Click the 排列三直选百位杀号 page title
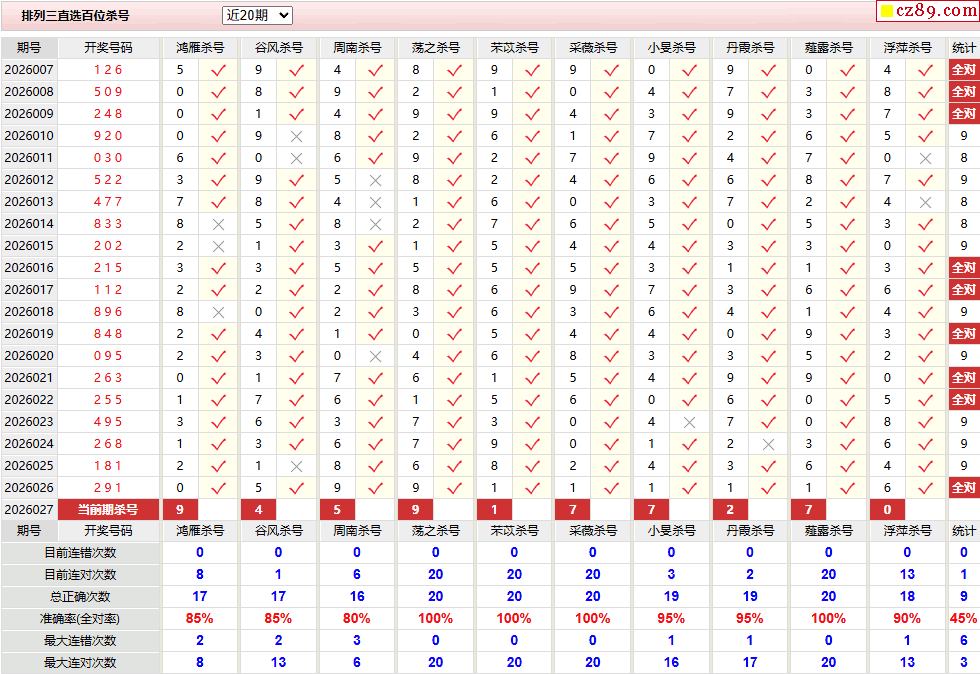The image size is (980, 674). [x=76, y=16]
